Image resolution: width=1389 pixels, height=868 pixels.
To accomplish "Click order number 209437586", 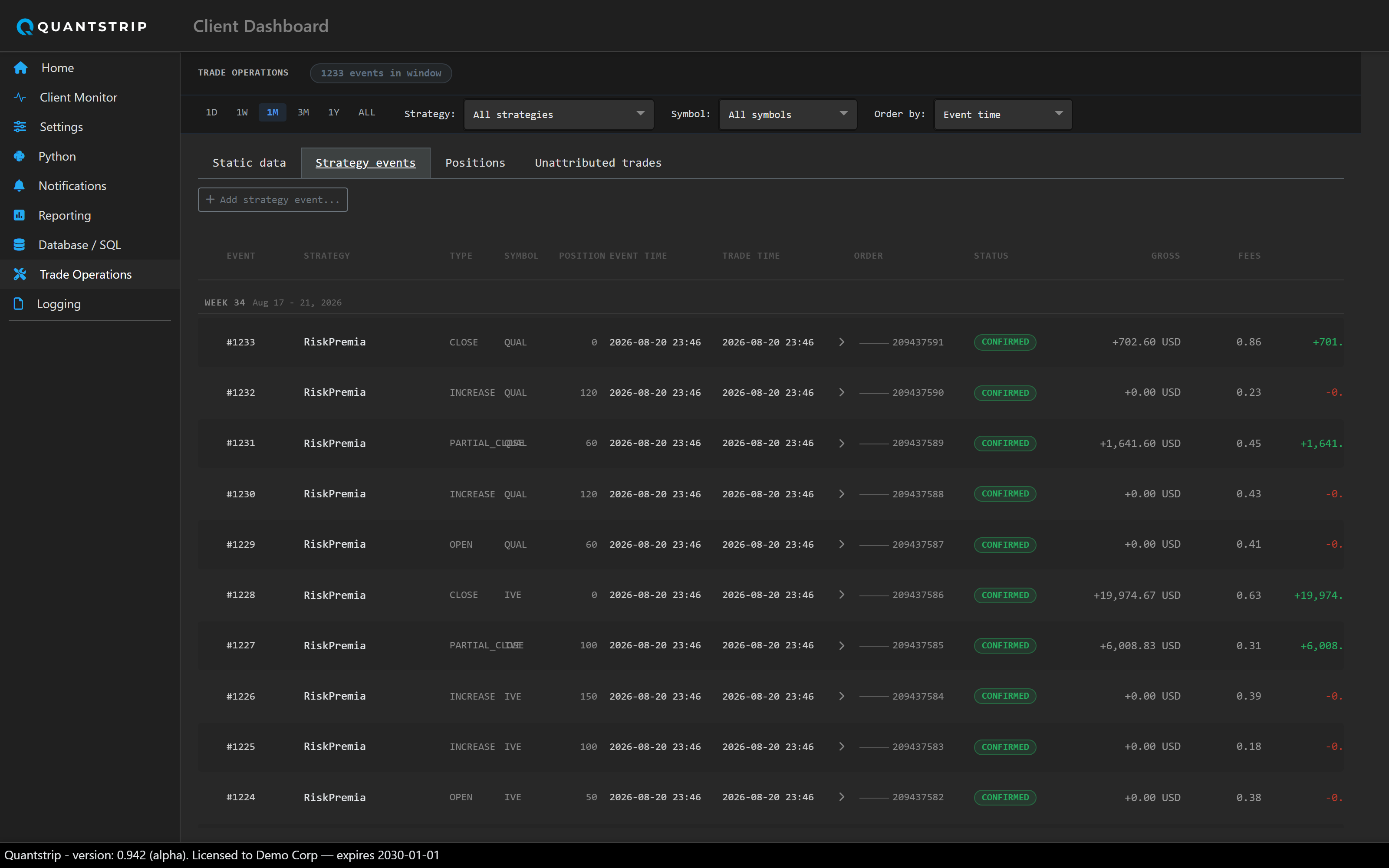I will point(918,595).
